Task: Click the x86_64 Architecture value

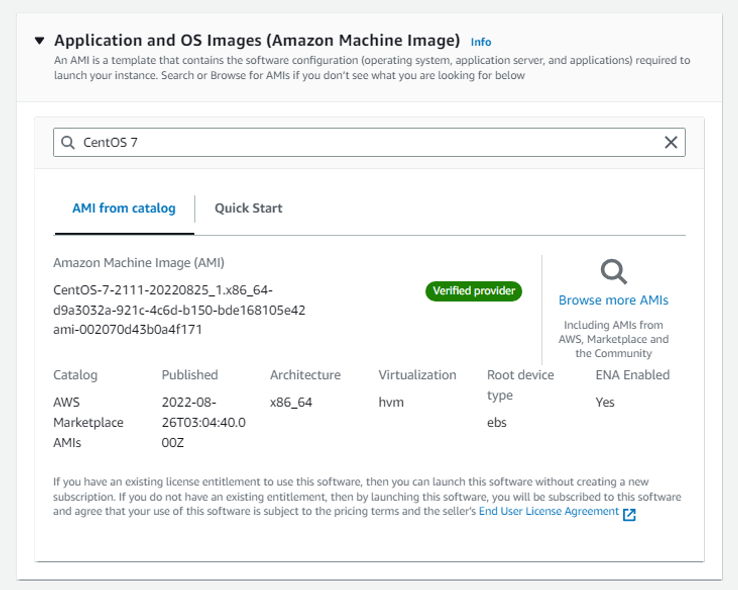Action: click(x=291, y=402)
